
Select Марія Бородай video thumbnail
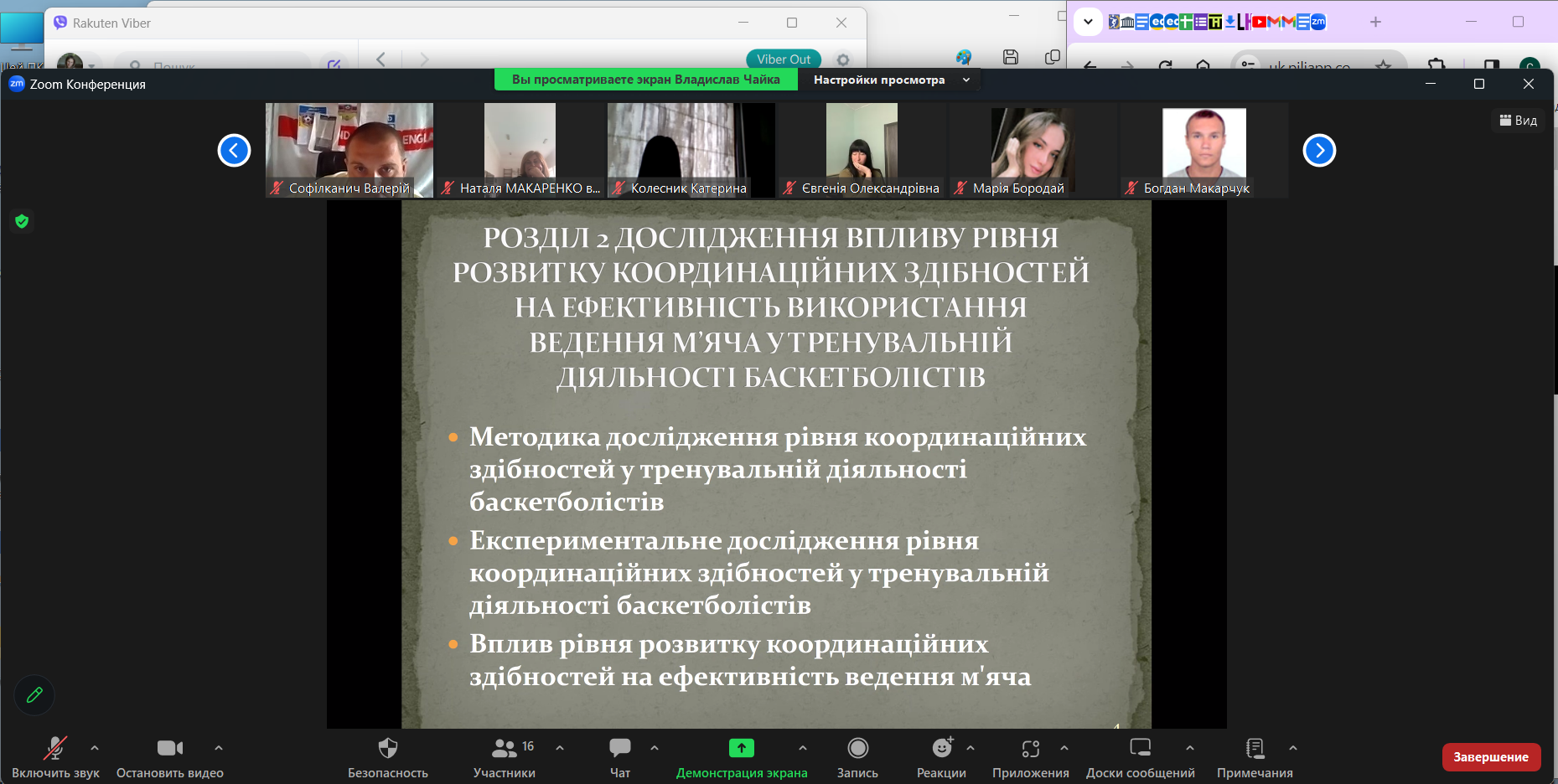click(1033, 149)
